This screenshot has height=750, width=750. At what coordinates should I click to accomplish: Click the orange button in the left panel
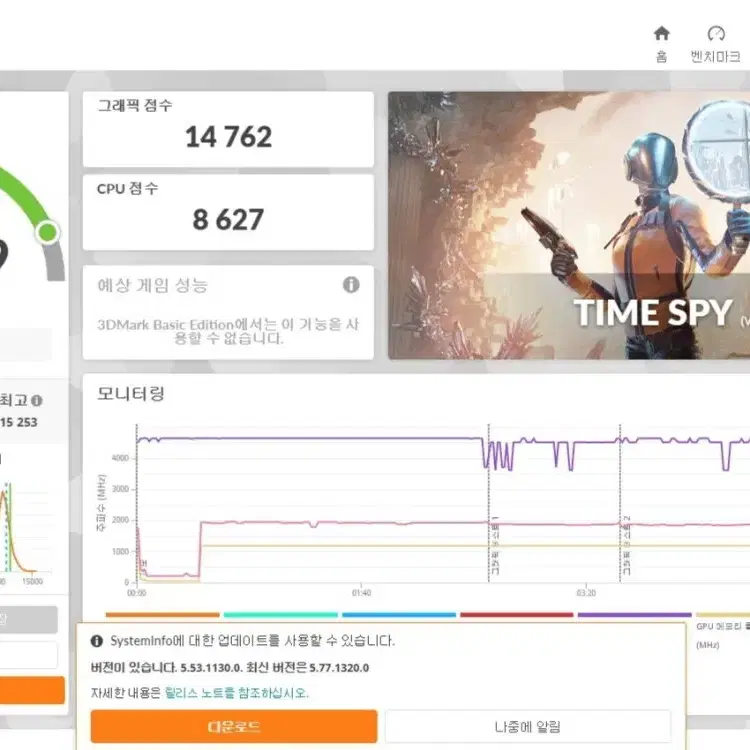[32, 690]
